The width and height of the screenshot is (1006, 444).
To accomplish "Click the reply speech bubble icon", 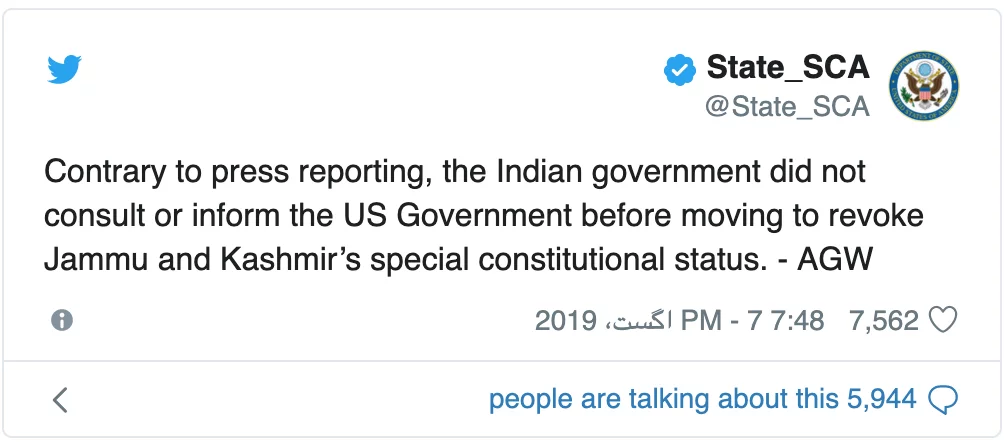I will (943, 400).
